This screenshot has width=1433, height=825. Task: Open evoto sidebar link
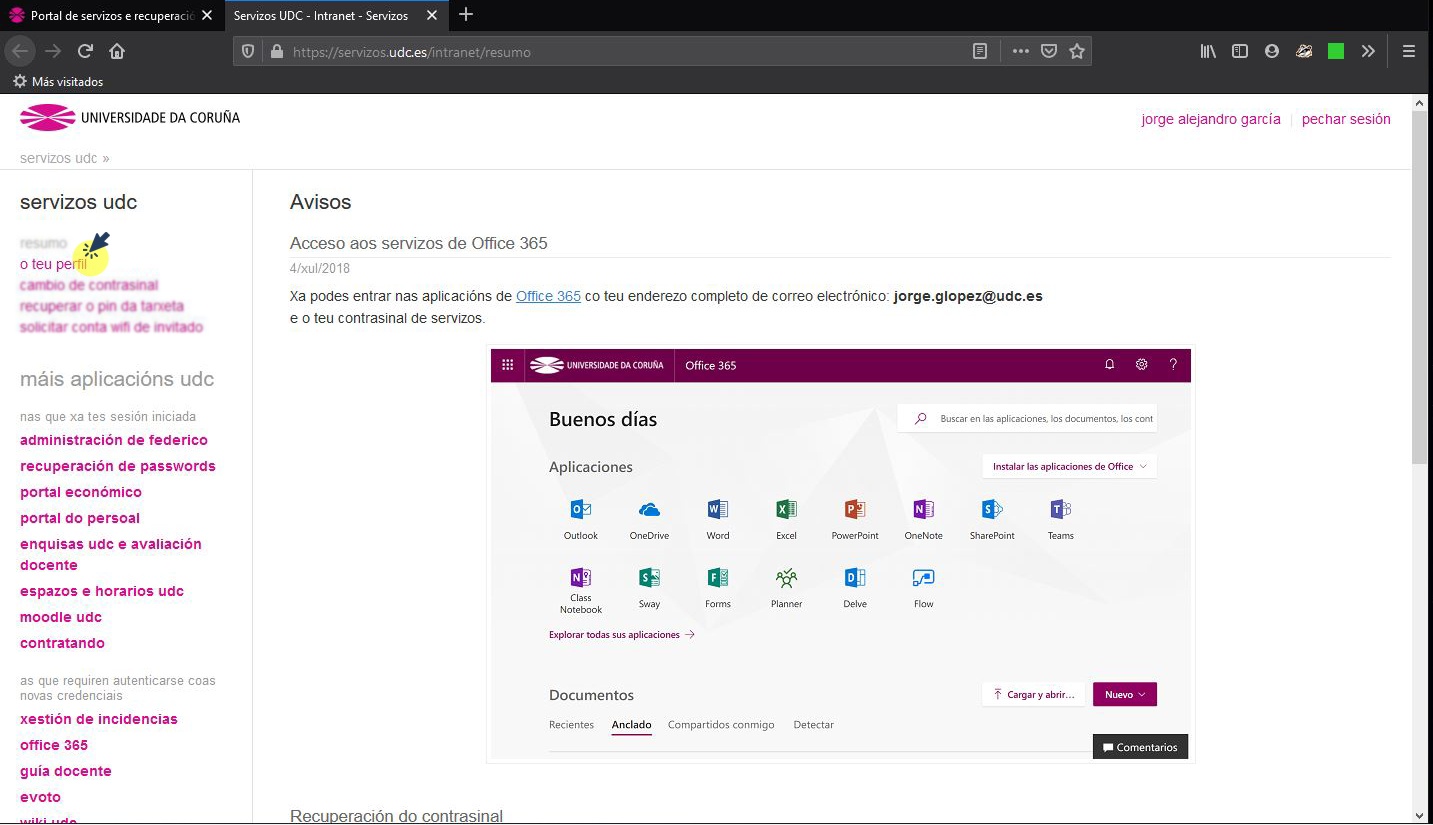pos(40,797)
